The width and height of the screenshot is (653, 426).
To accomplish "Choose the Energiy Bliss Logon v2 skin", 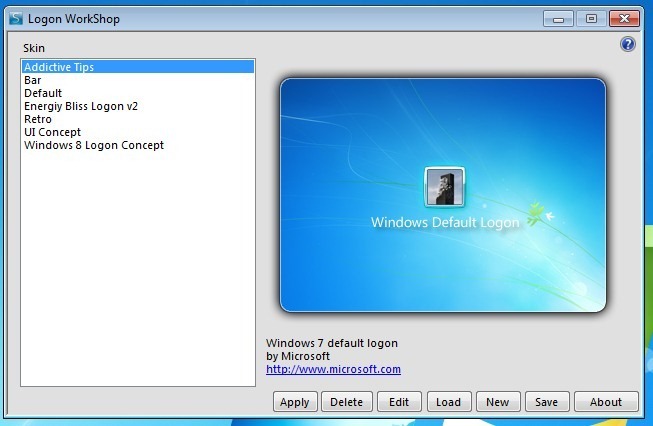I will [x=138, y=106].
